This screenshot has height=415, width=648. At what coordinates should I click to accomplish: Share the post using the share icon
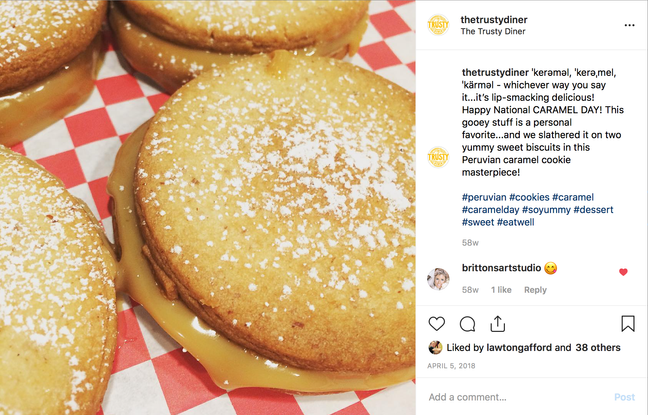click(x=497, y=324)
